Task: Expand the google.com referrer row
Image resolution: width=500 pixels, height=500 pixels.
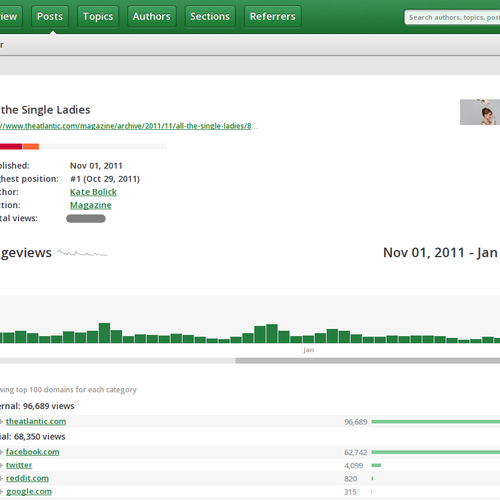Action: (x=2, y=492)
